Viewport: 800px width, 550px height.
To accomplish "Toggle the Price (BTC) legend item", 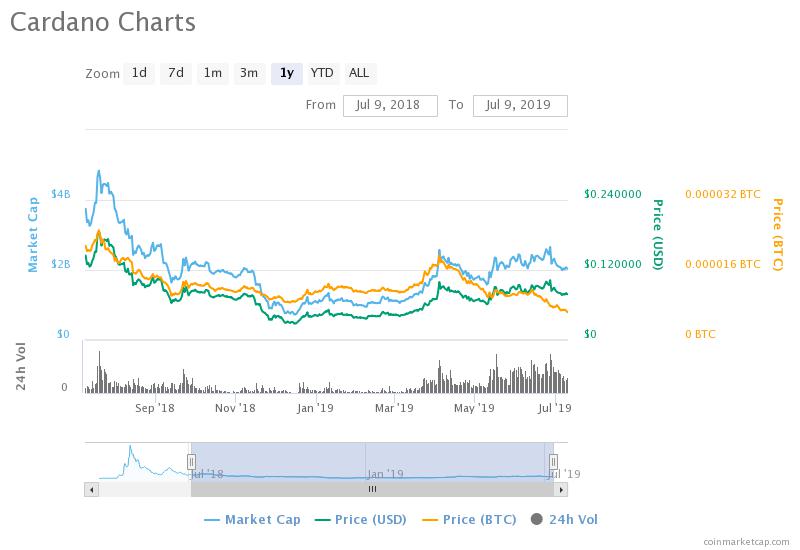I will (471, 519).
